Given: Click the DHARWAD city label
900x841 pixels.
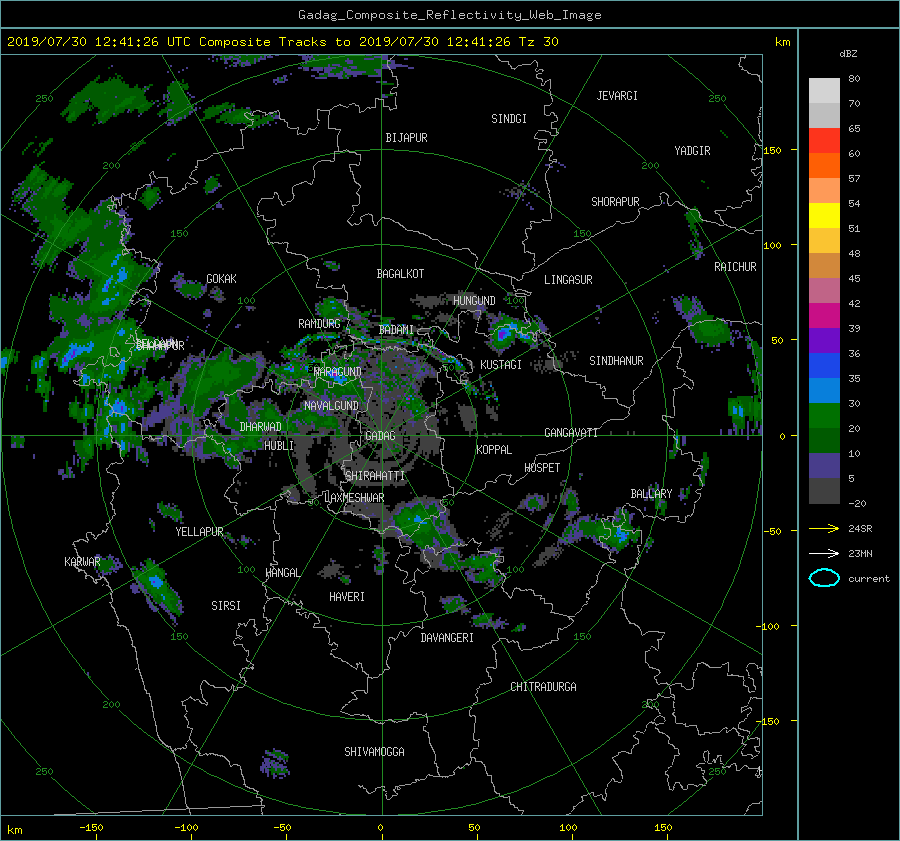Looking at the screenshot, I should (260, 427).
